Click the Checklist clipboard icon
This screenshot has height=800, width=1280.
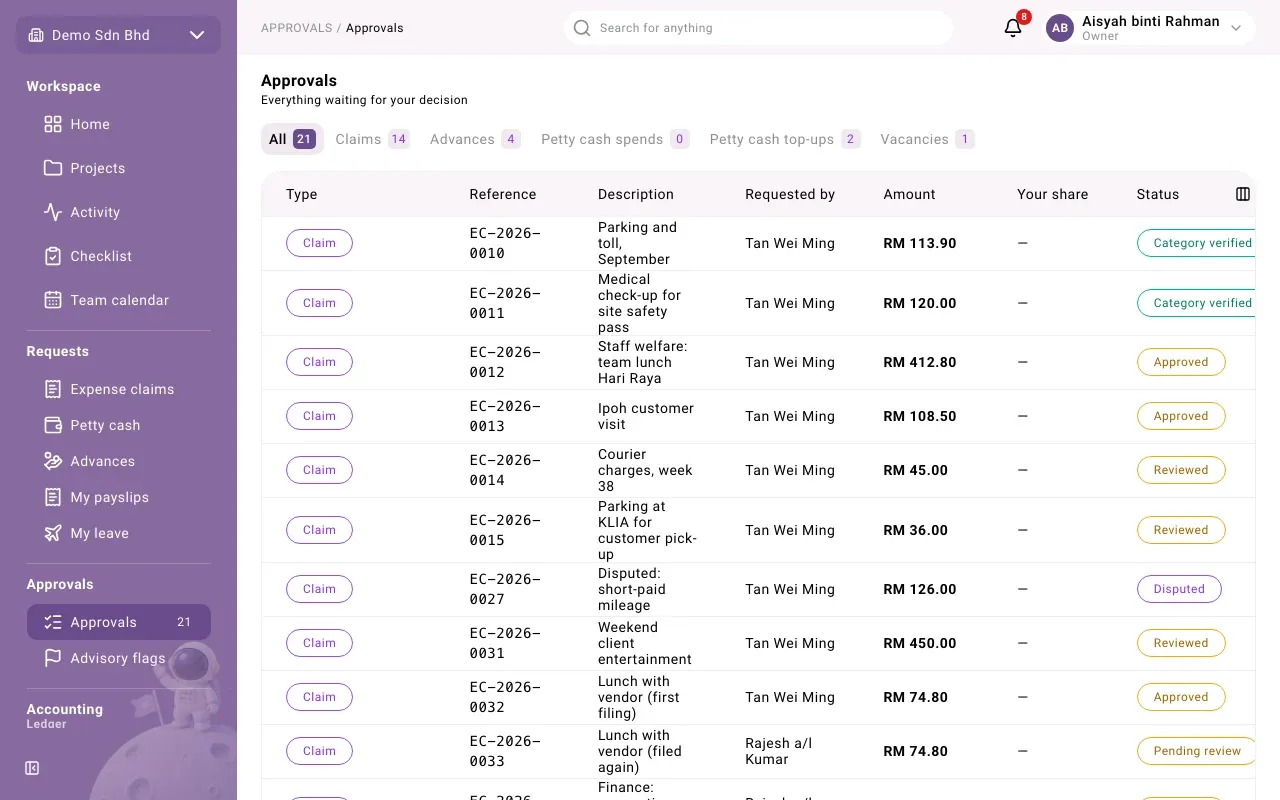(x=53, y=256)
